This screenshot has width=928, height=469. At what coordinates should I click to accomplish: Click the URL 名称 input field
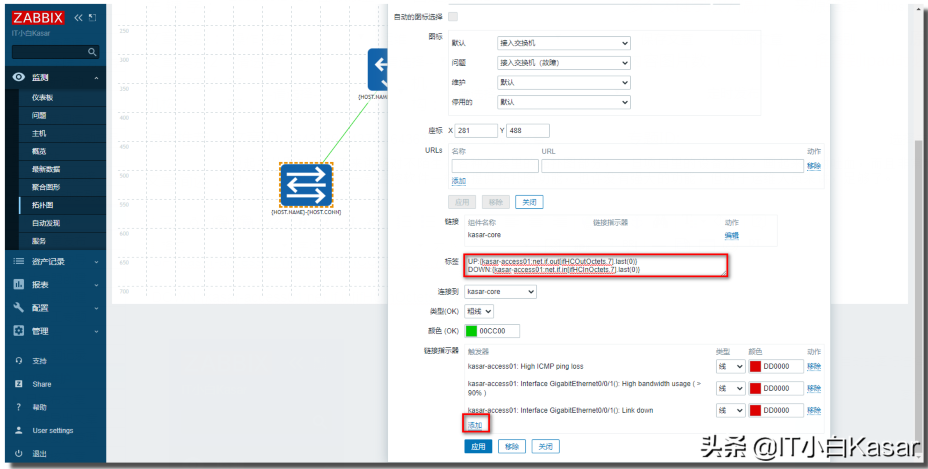point(495,166)
